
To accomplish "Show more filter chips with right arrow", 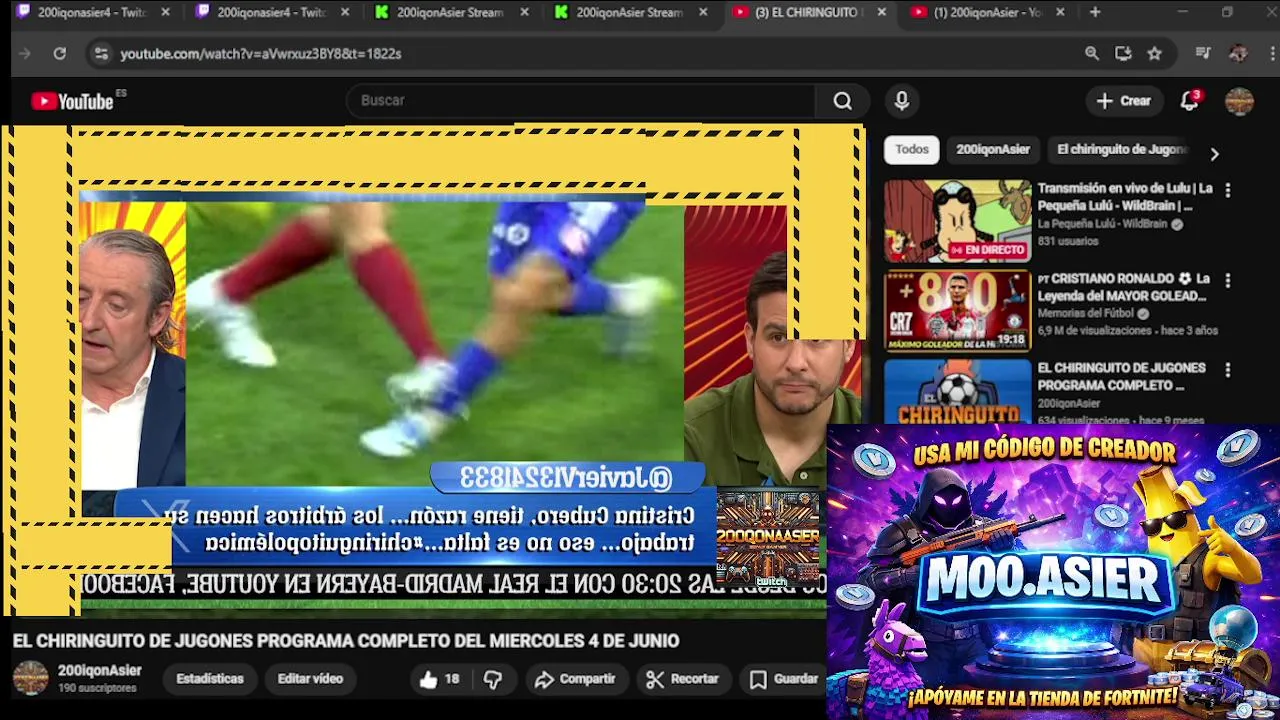I will [1214, 154].
